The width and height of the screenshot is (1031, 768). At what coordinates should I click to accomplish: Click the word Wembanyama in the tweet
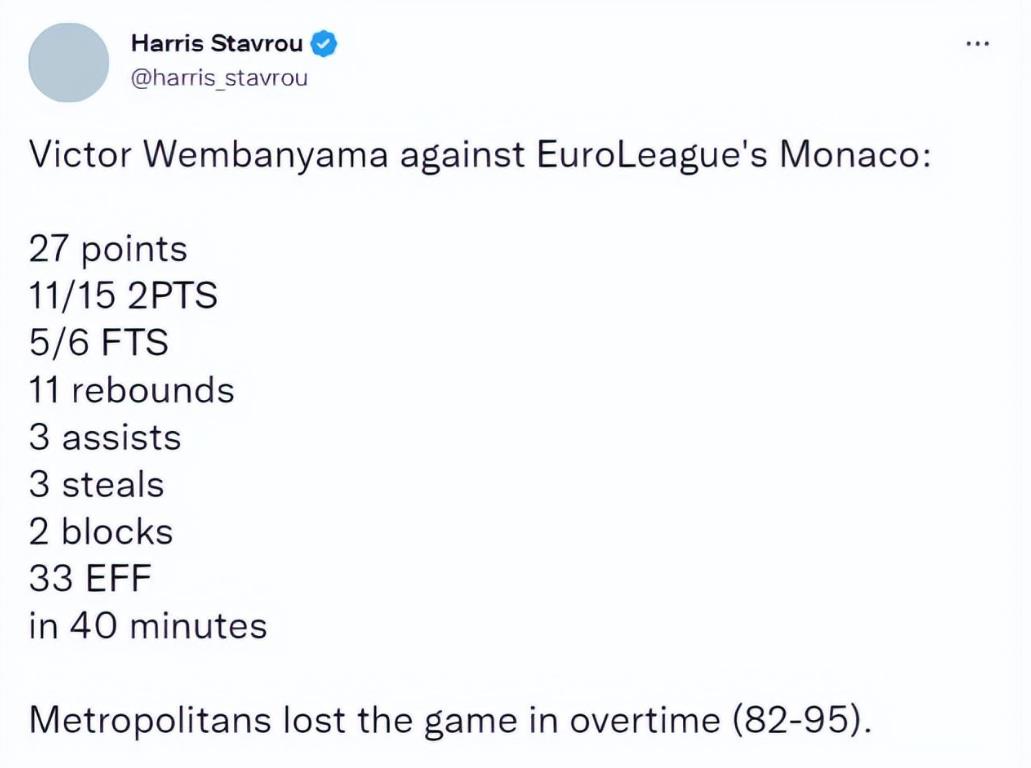click(x=266, y=156)
